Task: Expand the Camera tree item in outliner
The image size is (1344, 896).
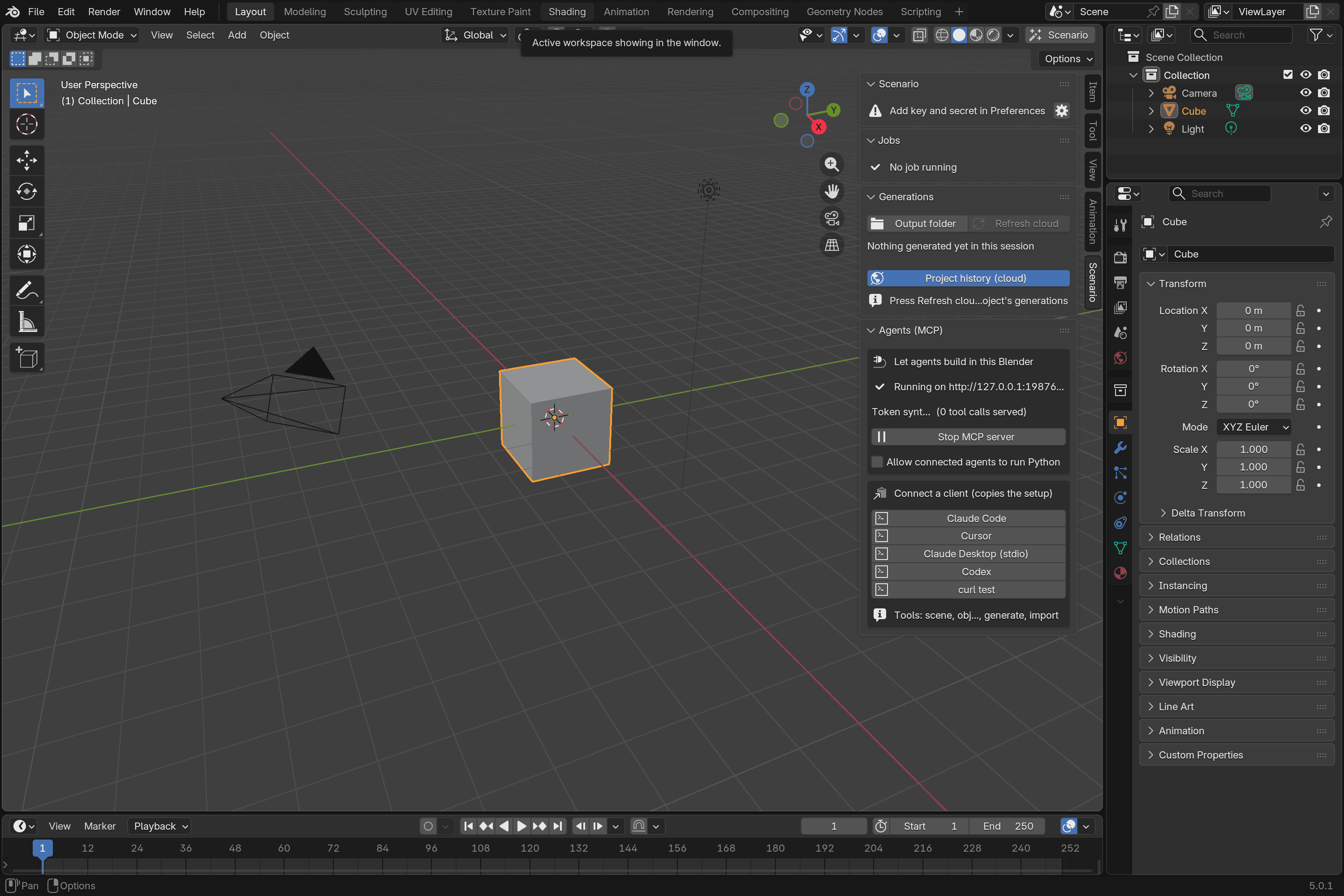Action: point(1151,93)
